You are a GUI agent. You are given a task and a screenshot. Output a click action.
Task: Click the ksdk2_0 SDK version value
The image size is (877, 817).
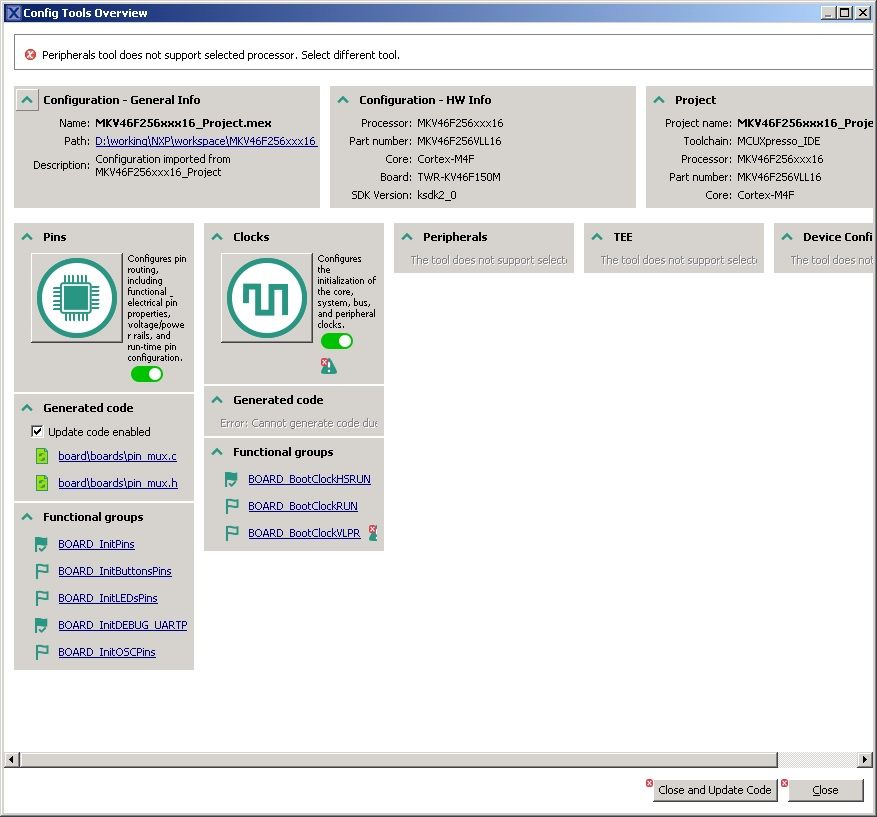[437, 195]
